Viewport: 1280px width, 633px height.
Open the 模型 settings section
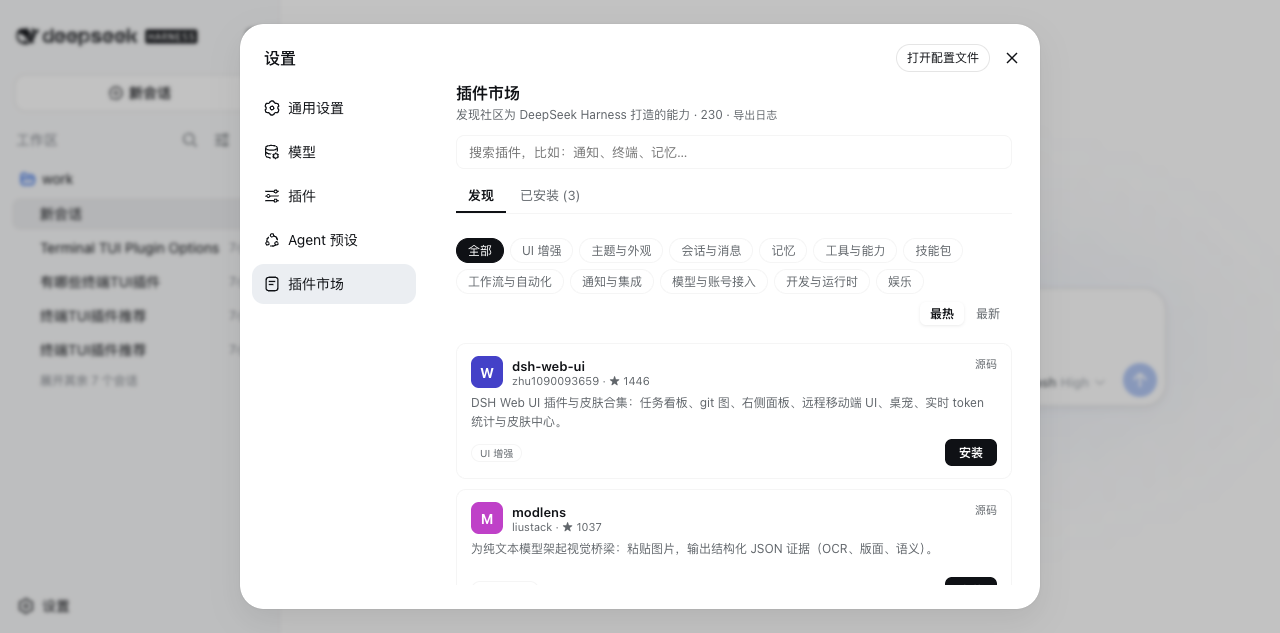[334, 152]
